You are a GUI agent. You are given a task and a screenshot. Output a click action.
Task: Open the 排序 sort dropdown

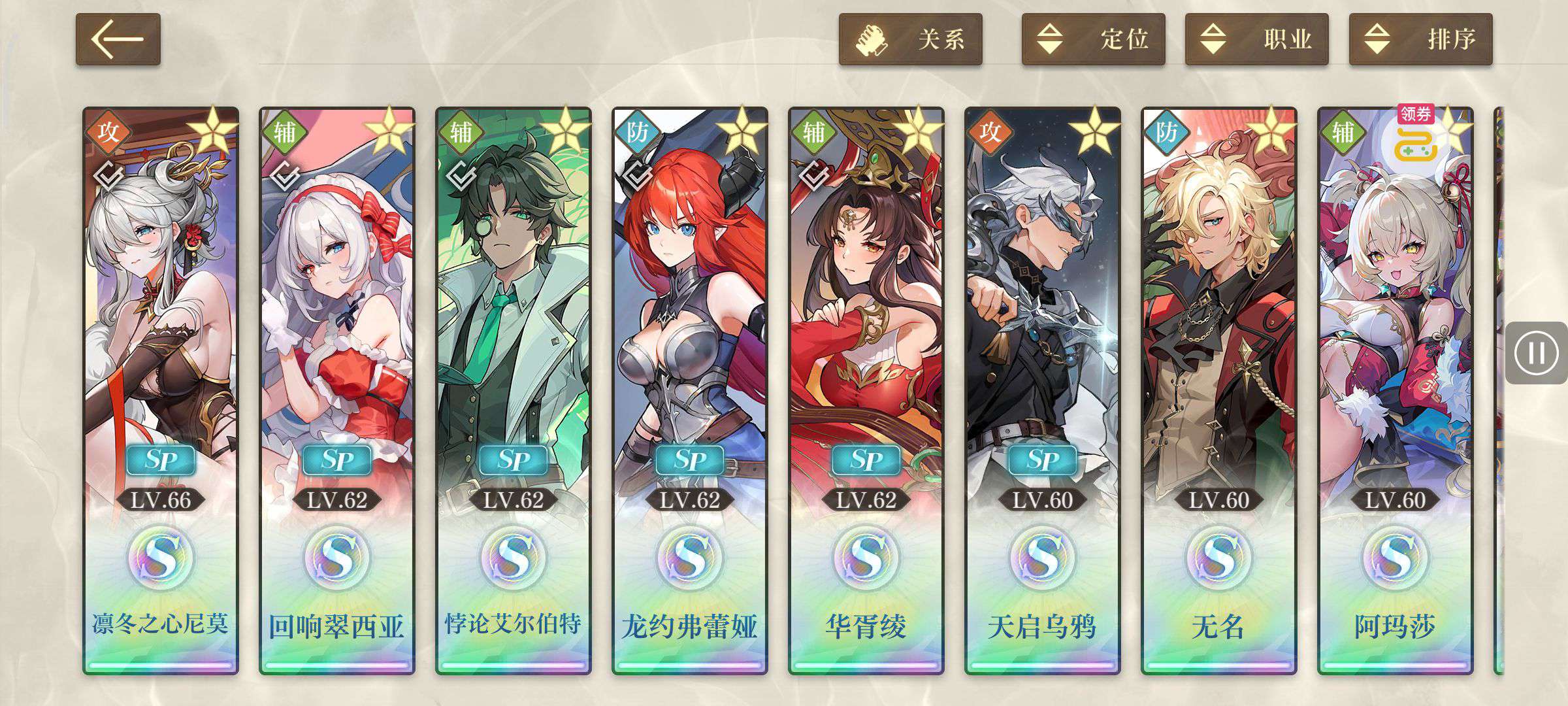tap(1421, 39)
